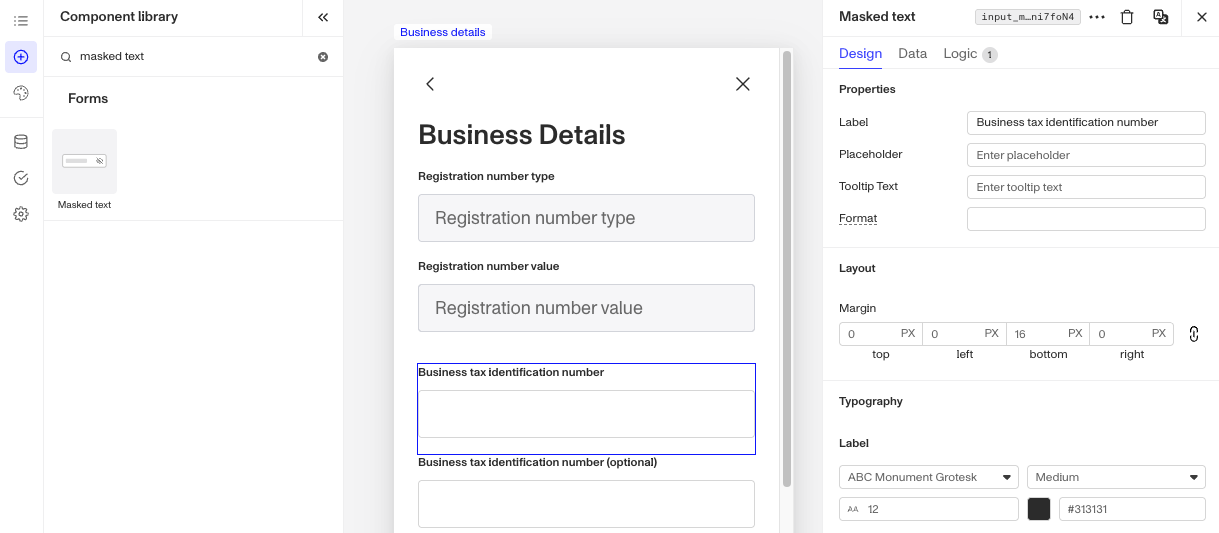The image size is (1219, 533).
Task: Click the Registration number type field
Action: tap(586, 218)
